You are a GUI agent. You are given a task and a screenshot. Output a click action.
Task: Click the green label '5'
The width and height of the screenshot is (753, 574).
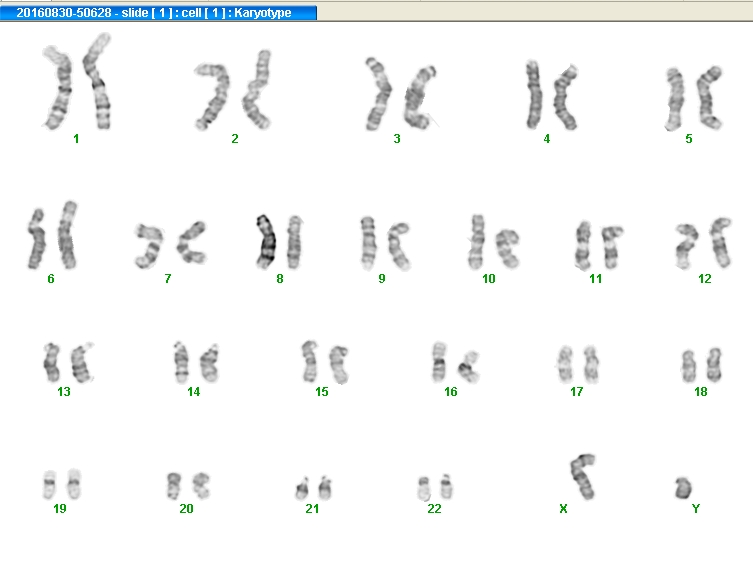point(689,139)
